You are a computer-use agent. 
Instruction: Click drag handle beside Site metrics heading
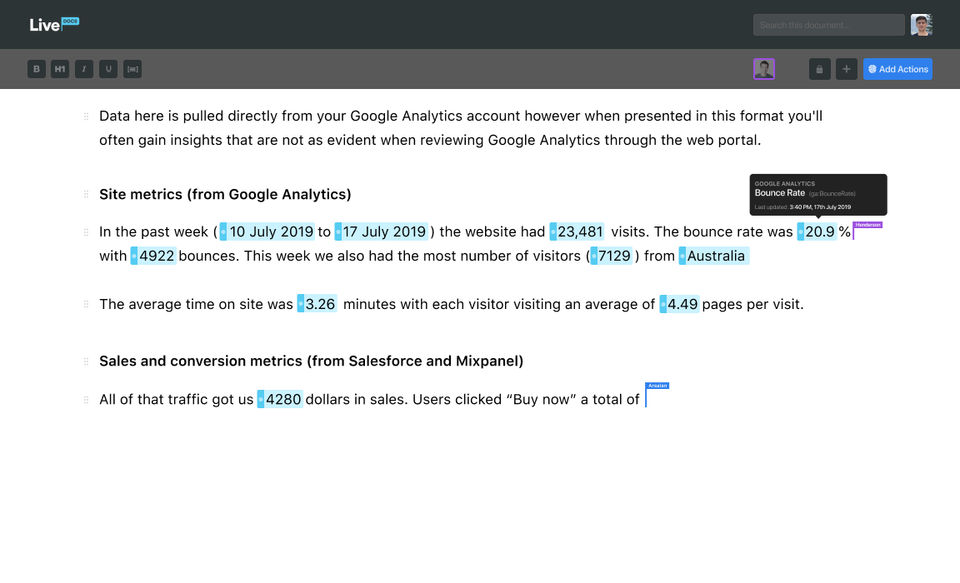(86, 195)
